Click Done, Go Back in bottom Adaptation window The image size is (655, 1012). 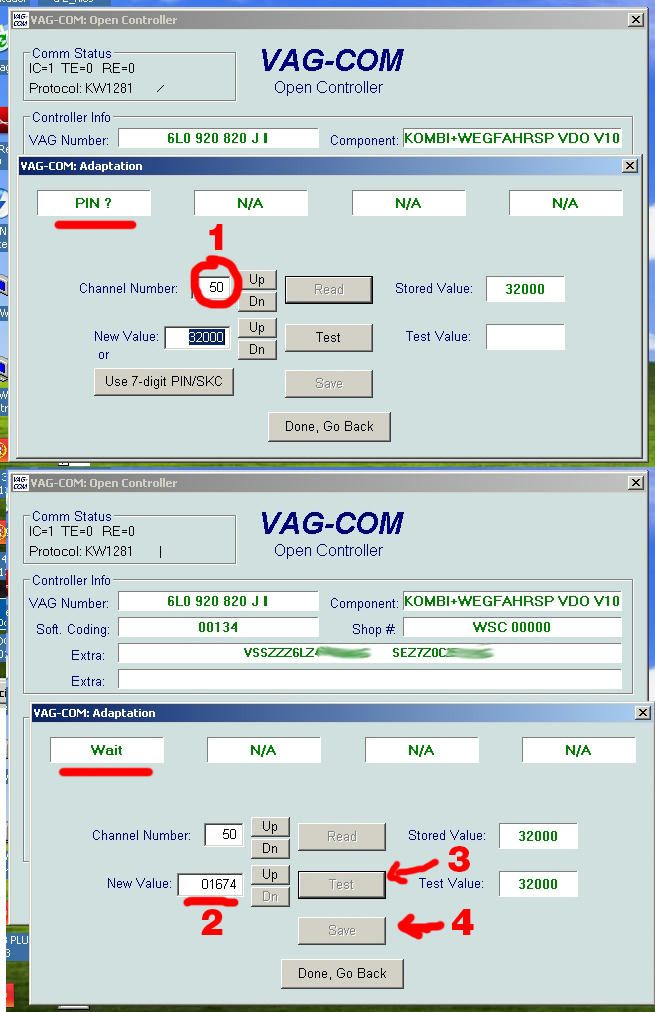tap(342, 973)
